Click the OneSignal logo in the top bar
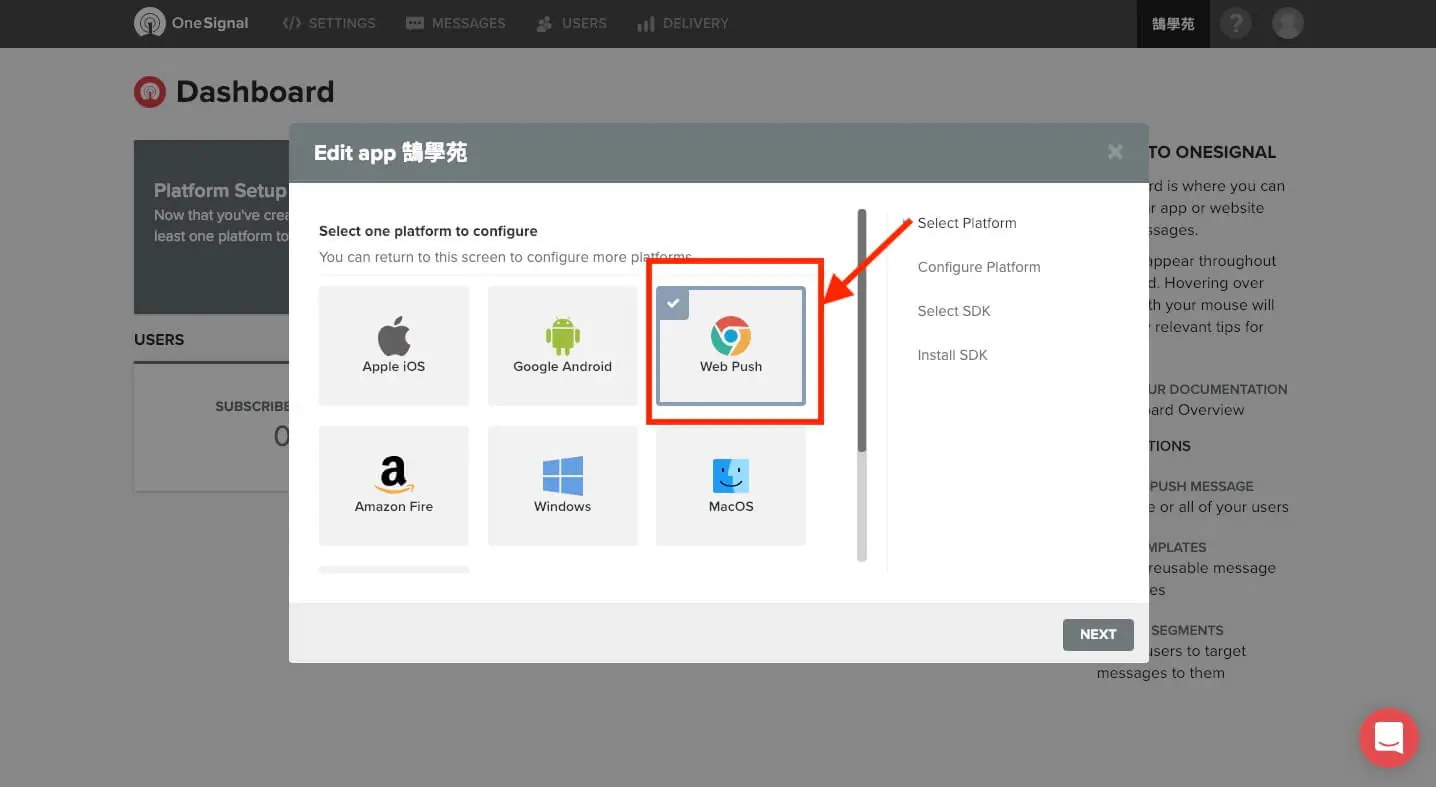This screenshot has width=1436, height=787. coord(191,23)
